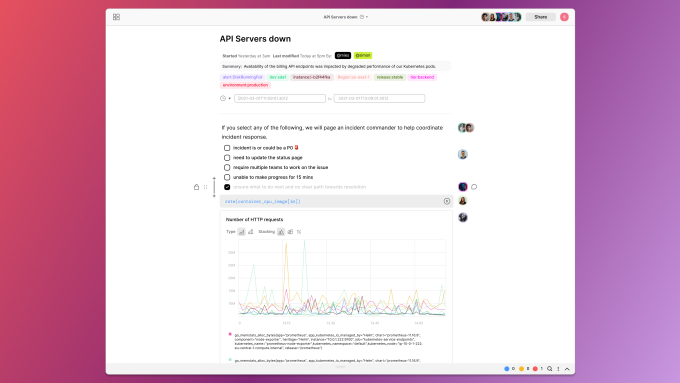Click the 'API Servers down' page heading
Image resolution: width=680 pixels, height=383 pixels.
(x=255, y=39)
